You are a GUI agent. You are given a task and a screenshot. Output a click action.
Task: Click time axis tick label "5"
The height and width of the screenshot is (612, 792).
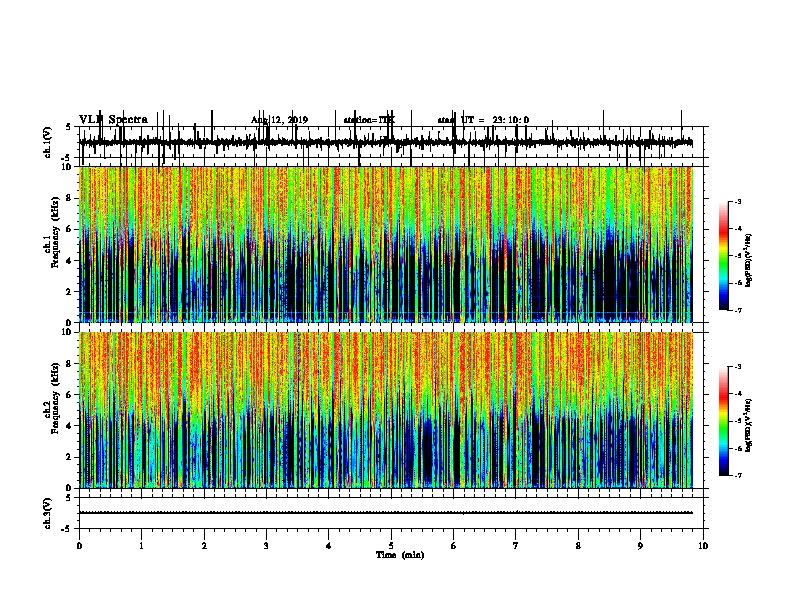(x=391, y=546)
